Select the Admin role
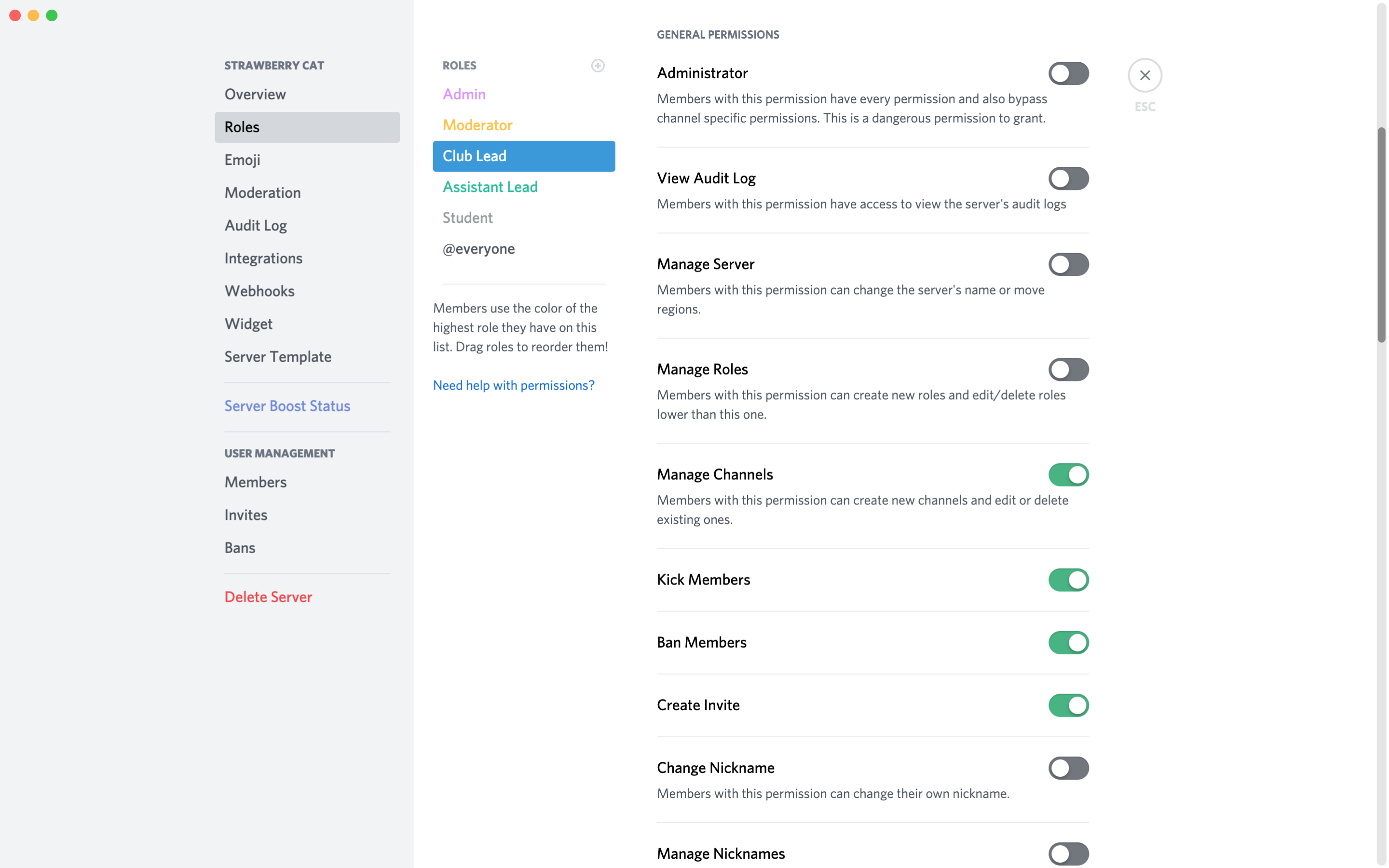This screenshot has height=868, width=1389. [x=464, y=93]
